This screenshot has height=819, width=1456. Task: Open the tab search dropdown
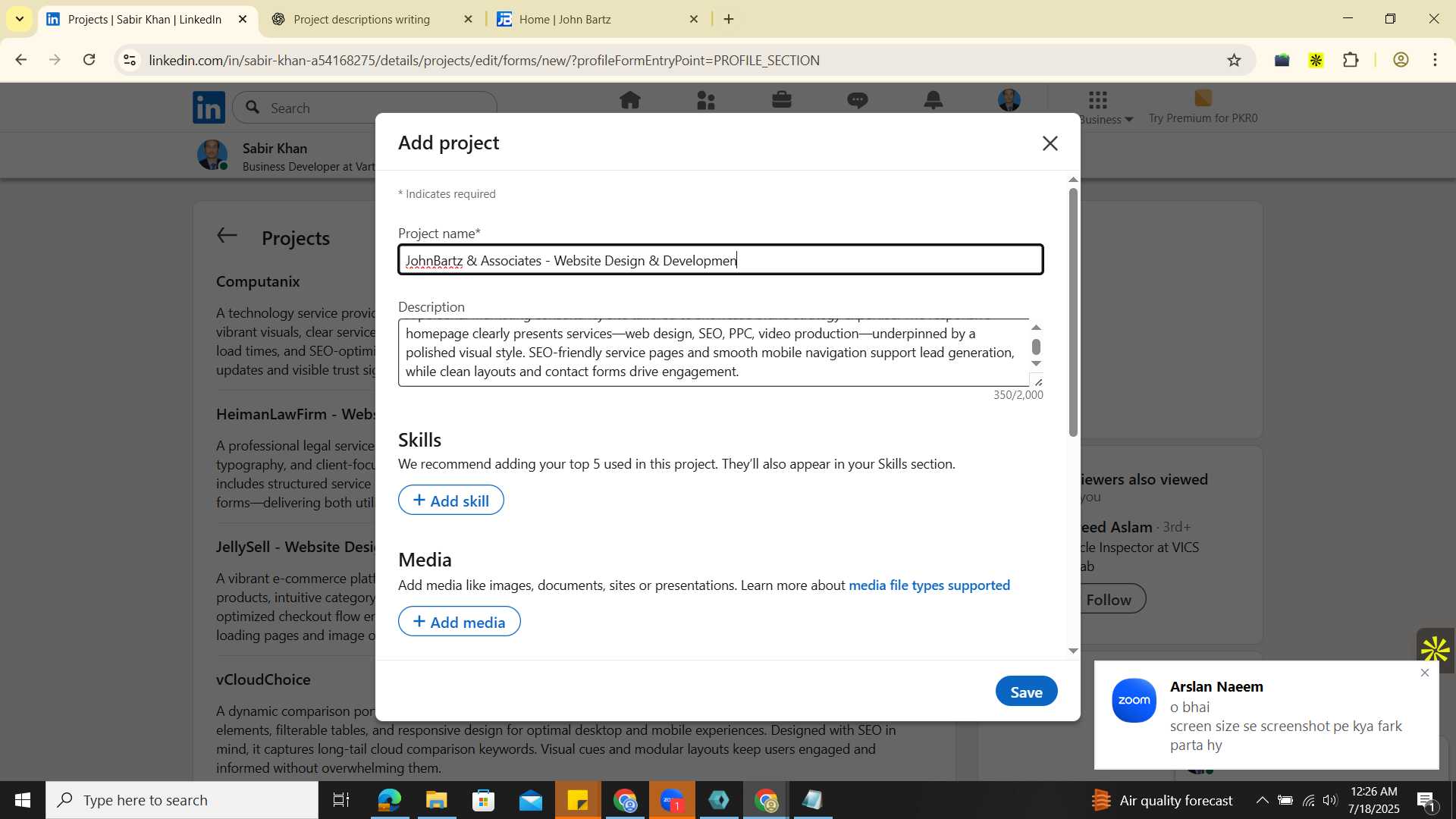click(x=19, y=19)
